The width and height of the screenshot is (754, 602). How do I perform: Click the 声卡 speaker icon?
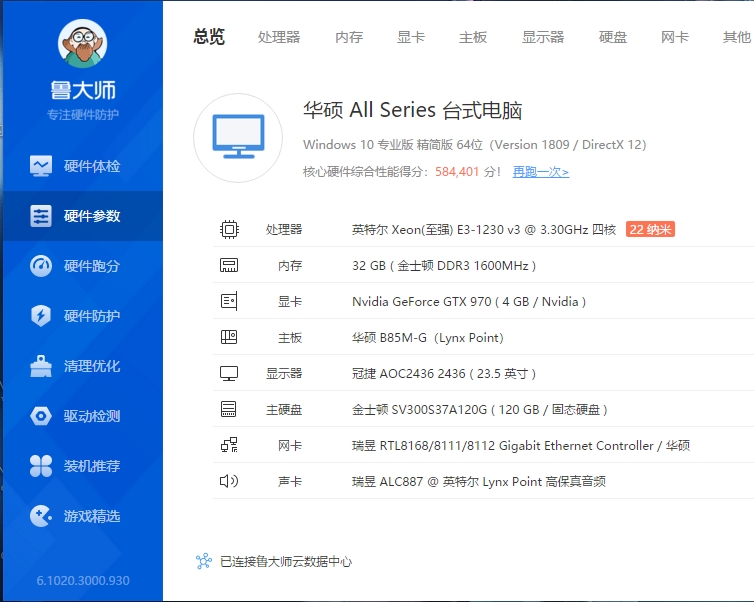(229, 481)
